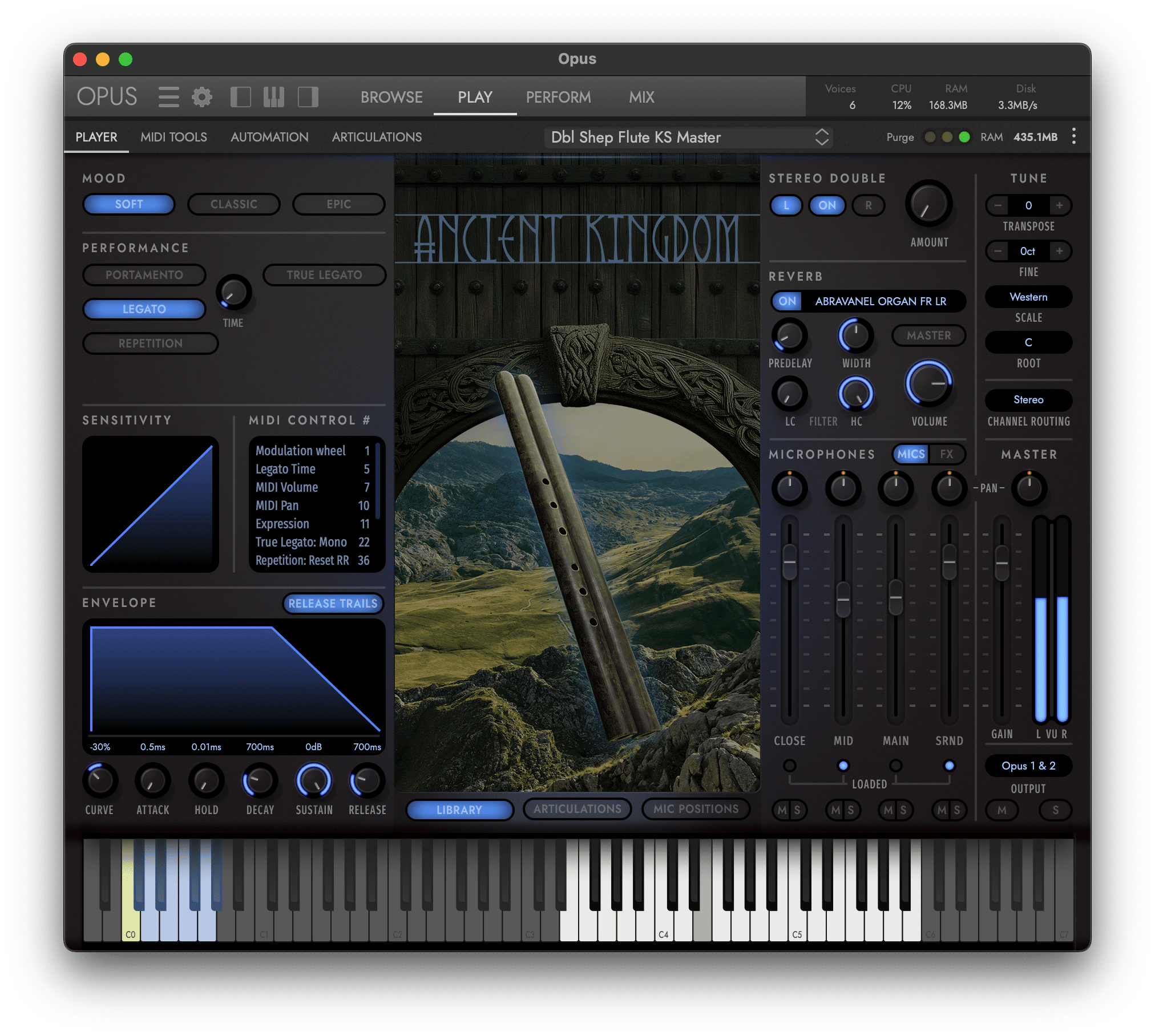Click the envelope Release knob
Viewport: 1155px width, 1036px height.
(x=367, y=780)
